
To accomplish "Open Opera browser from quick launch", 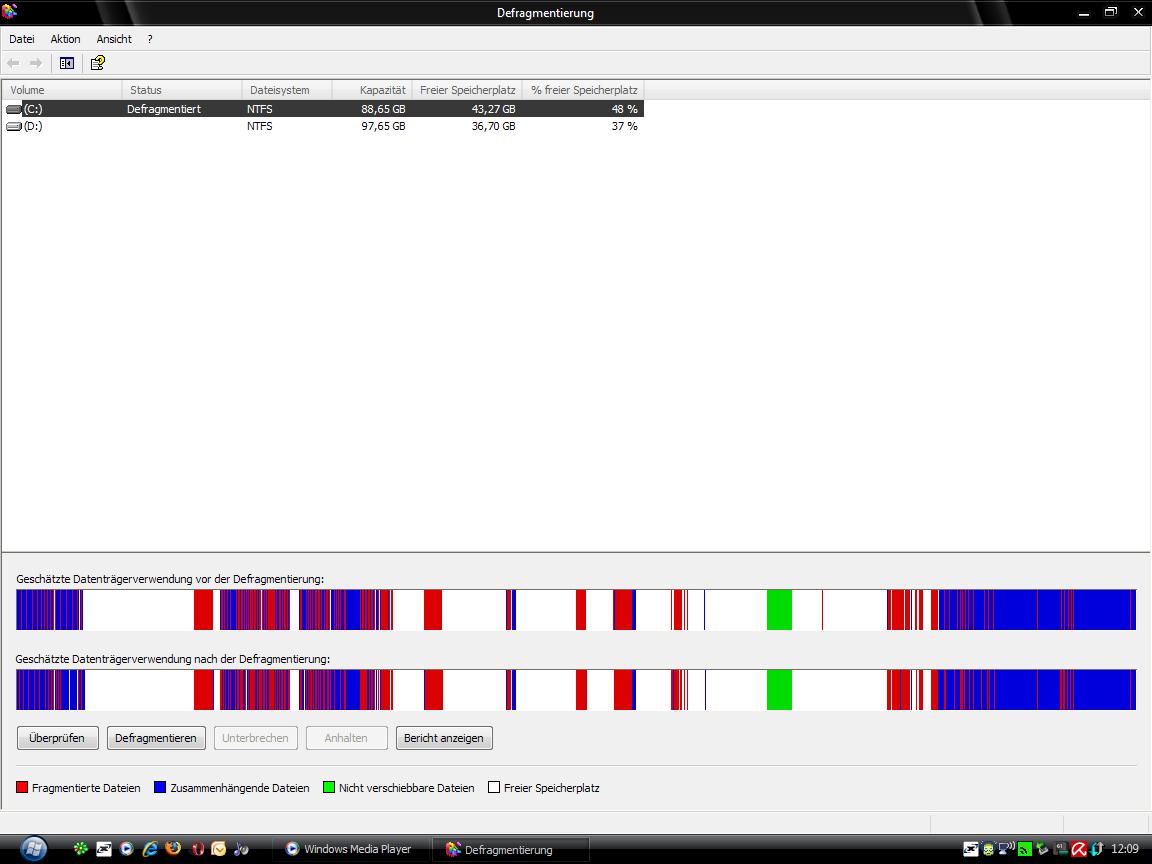I will coord(197,849).
